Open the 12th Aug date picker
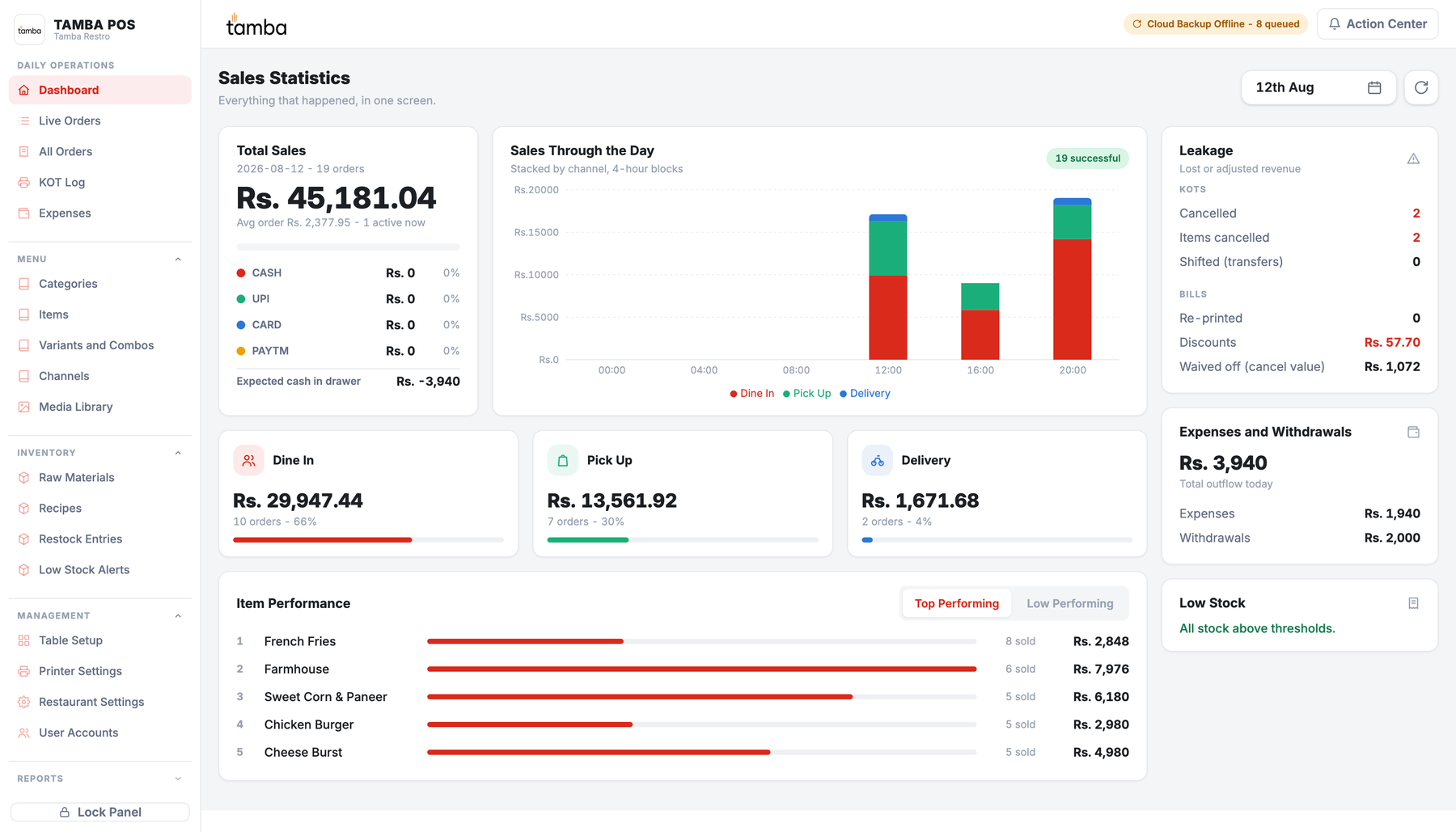Image resolution: width=1456 pixels, height=832 pixels. pos(1318,87)
